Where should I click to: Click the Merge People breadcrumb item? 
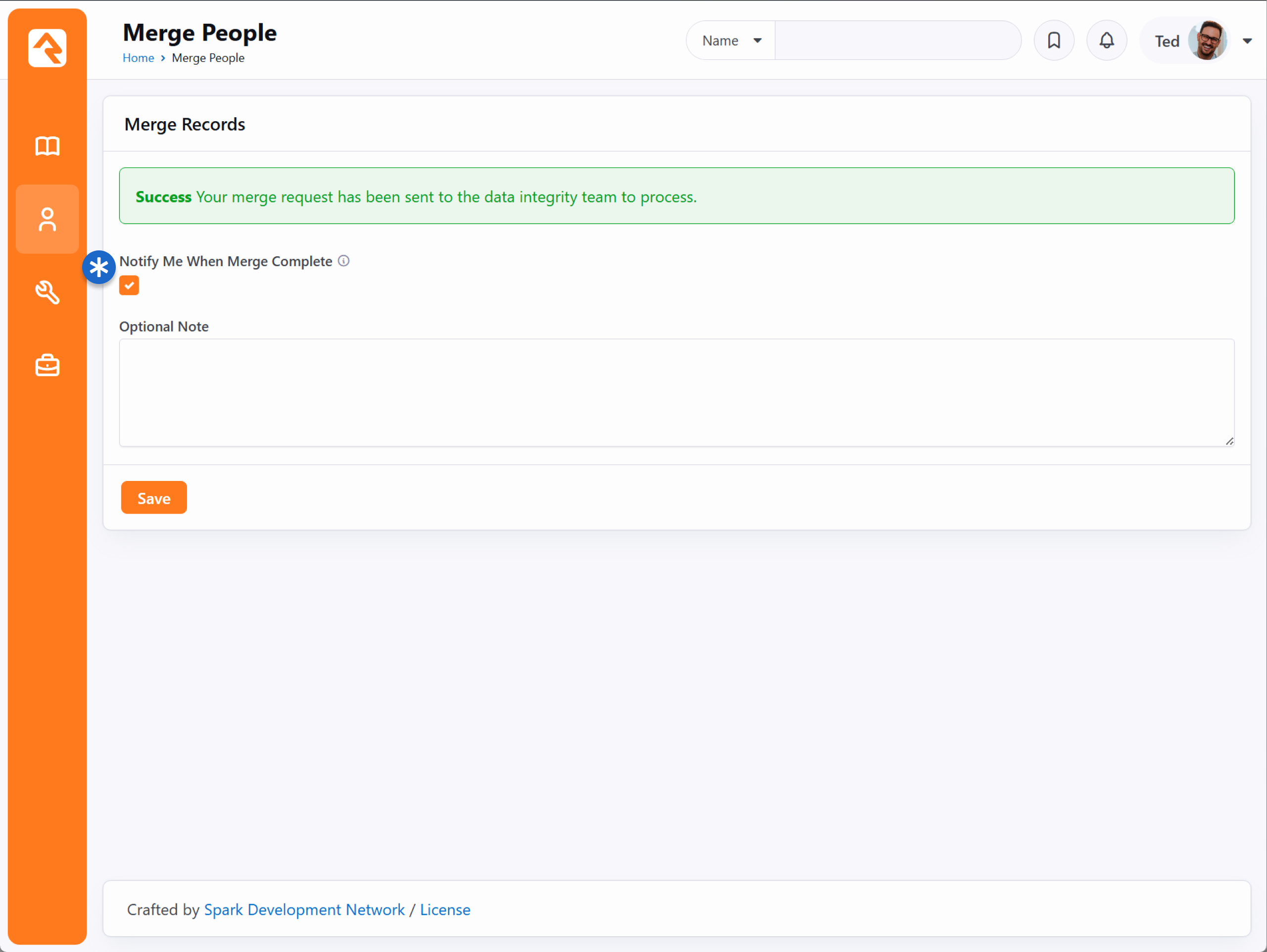[208, 58]
